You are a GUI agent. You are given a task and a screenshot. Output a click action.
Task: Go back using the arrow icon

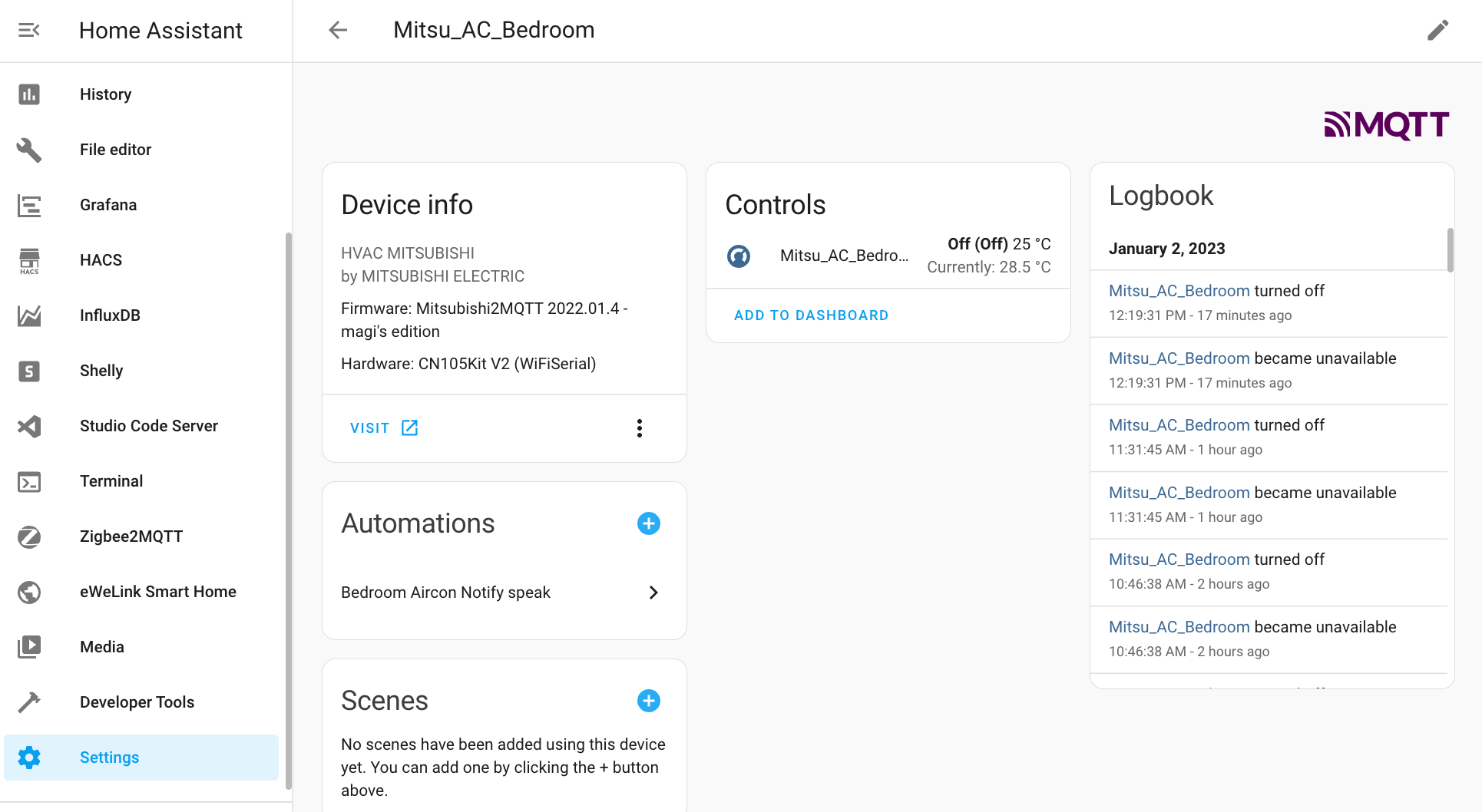(338, 30)
